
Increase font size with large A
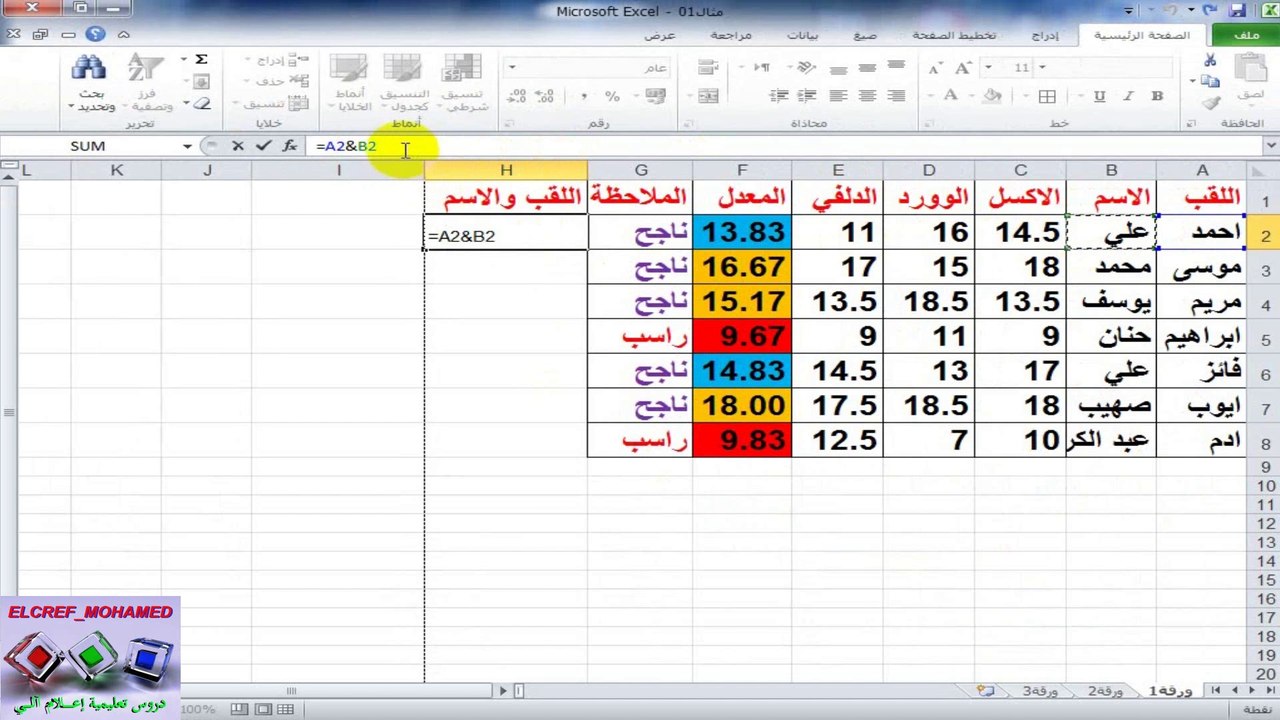tap(964, 68)
